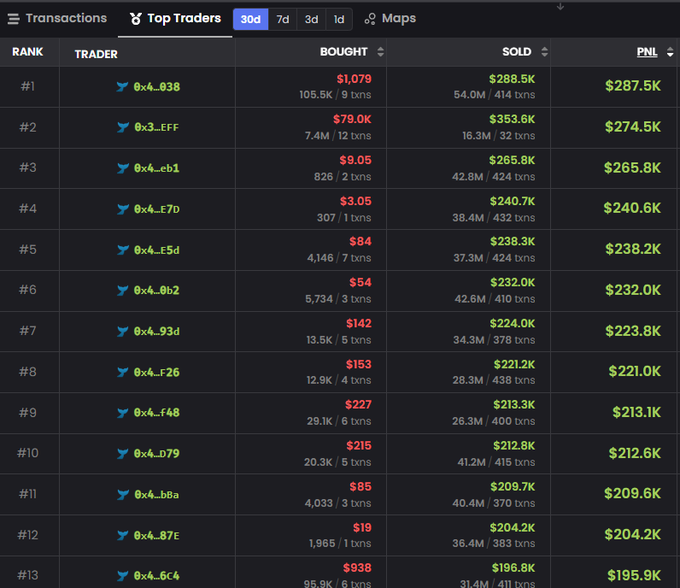Viewport: 680px width, 588px height.
Task: Click the $232.0K PNL value
Action: coord(633,290)
